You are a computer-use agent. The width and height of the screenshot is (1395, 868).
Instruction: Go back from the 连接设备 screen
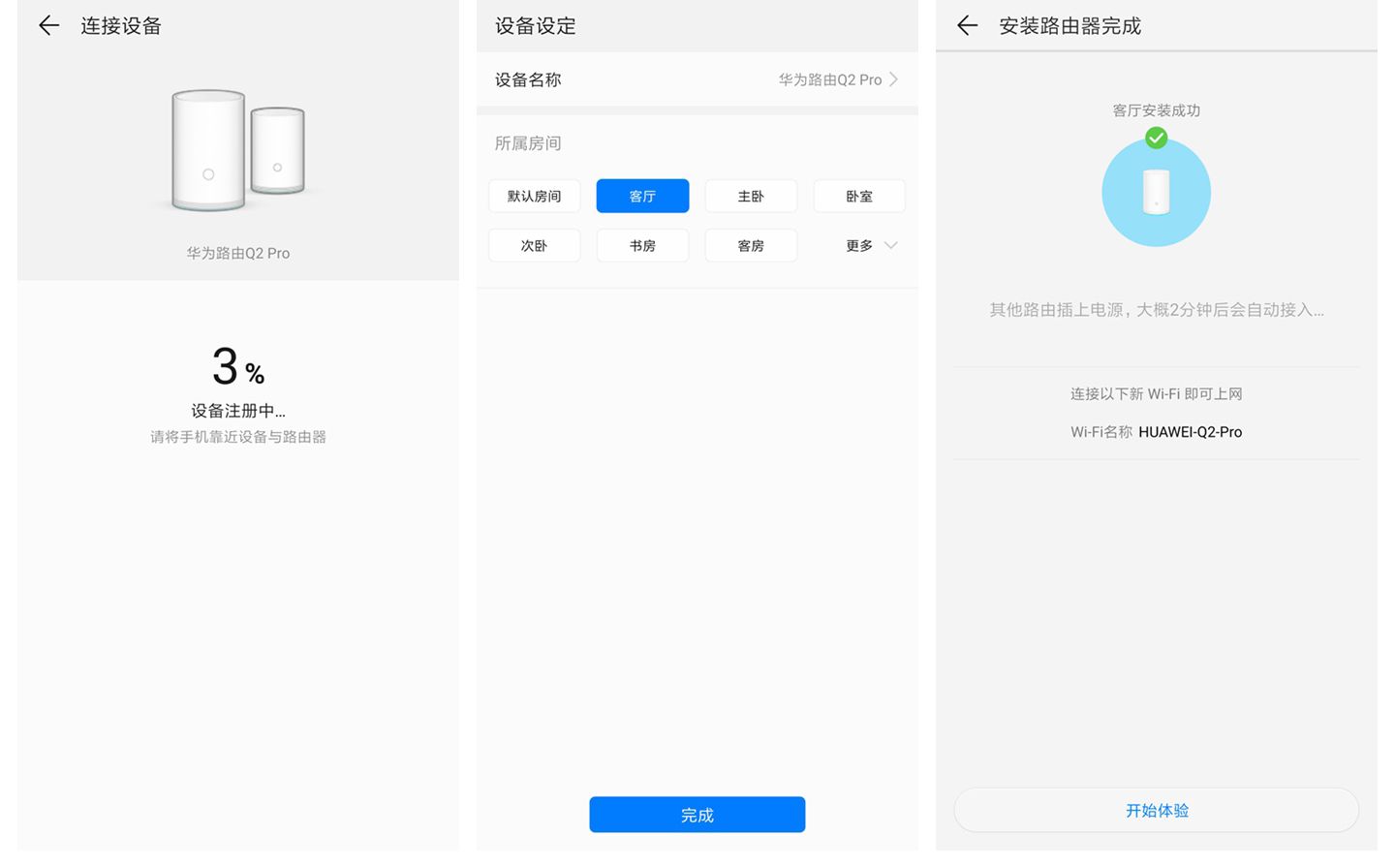48,26
